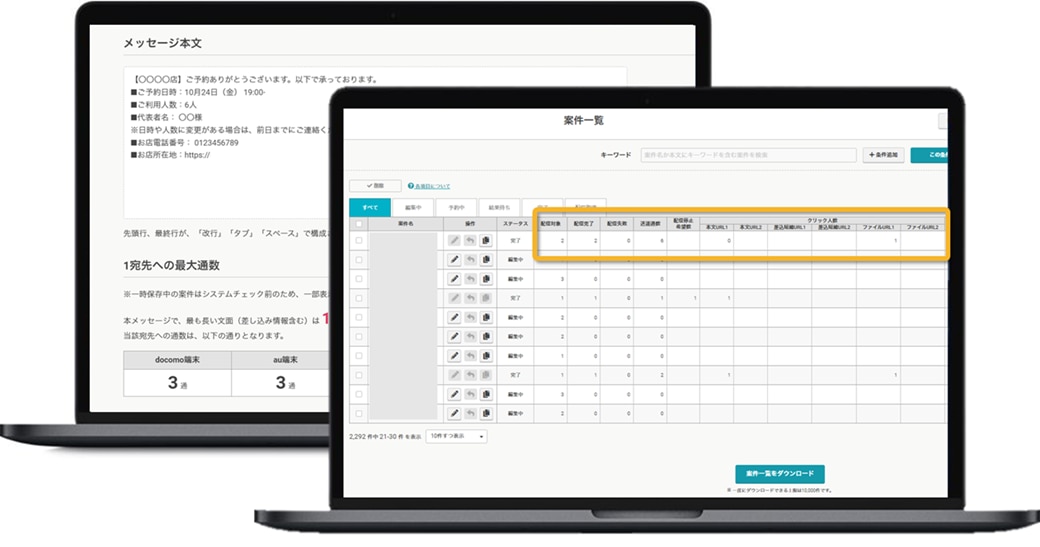The height and width of the screenshot is (547, 1040).
Task: Tick the select-all checkbox in the table header
Action: 359,224
